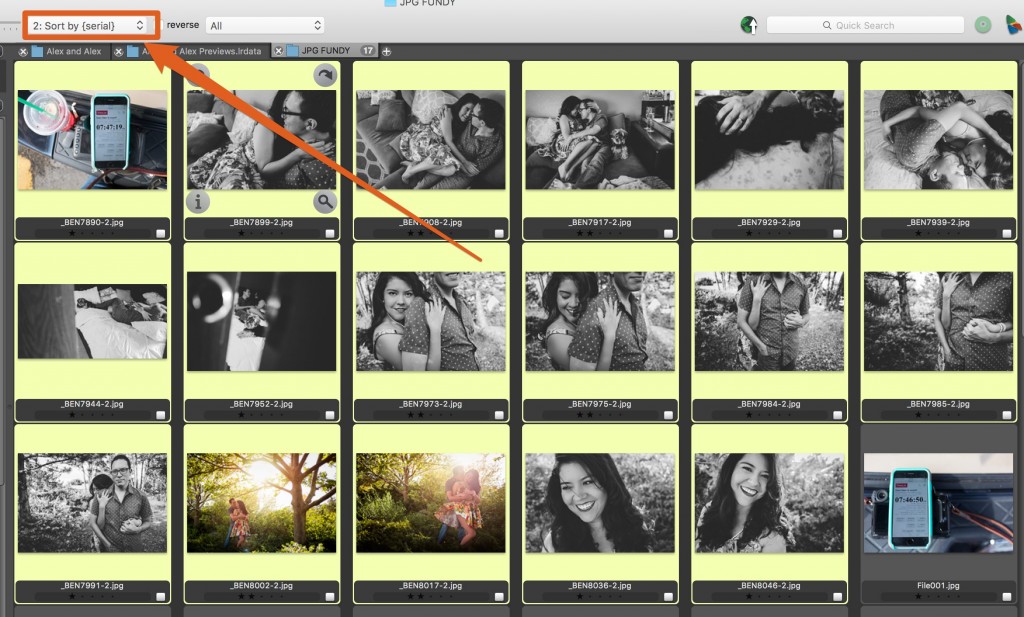This screenshot has width=1024, height=617.
Task: Select the _BEN7952-2.jpg dark doorway thumbnail
Action: [x=261, y=321]
